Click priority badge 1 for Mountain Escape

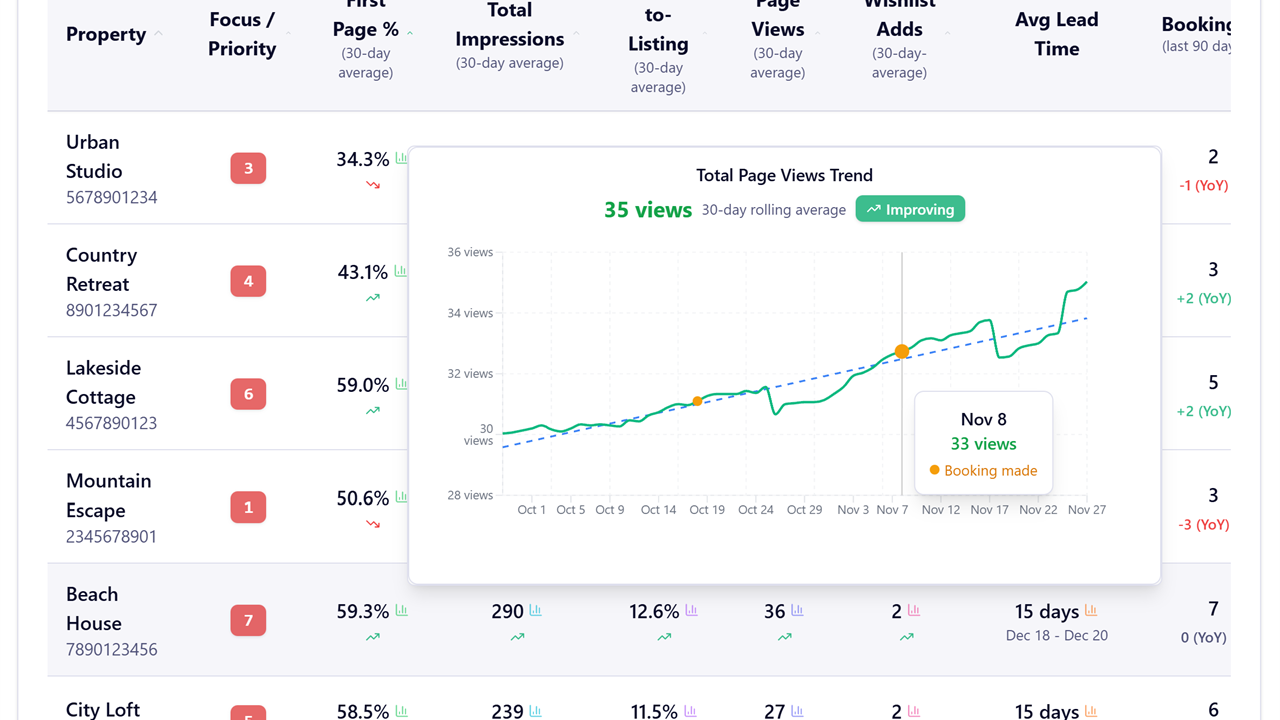point(248,507)
